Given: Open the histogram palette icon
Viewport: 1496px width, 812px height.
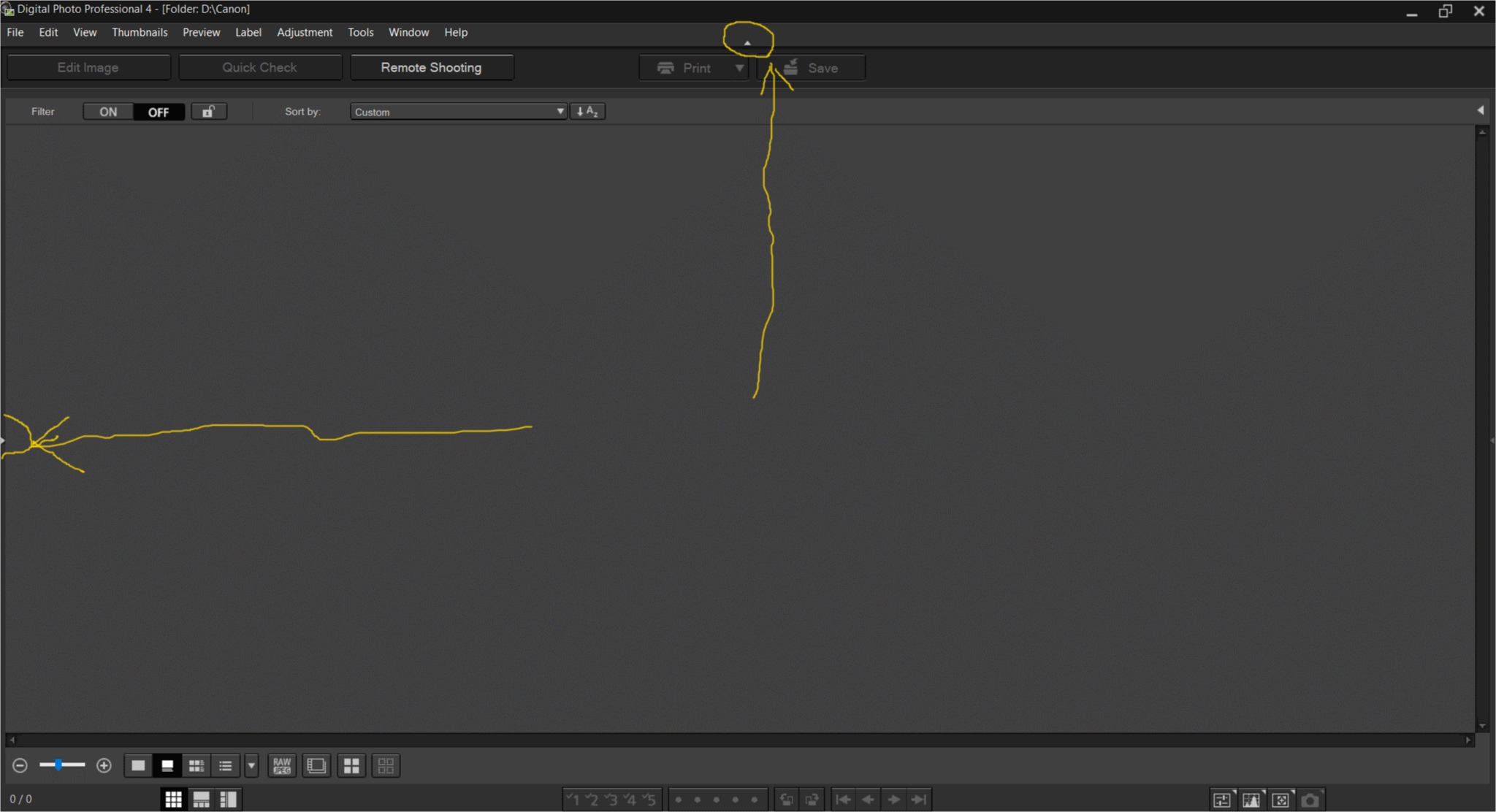Looking at the screenshot, I should pos(1251,800).
